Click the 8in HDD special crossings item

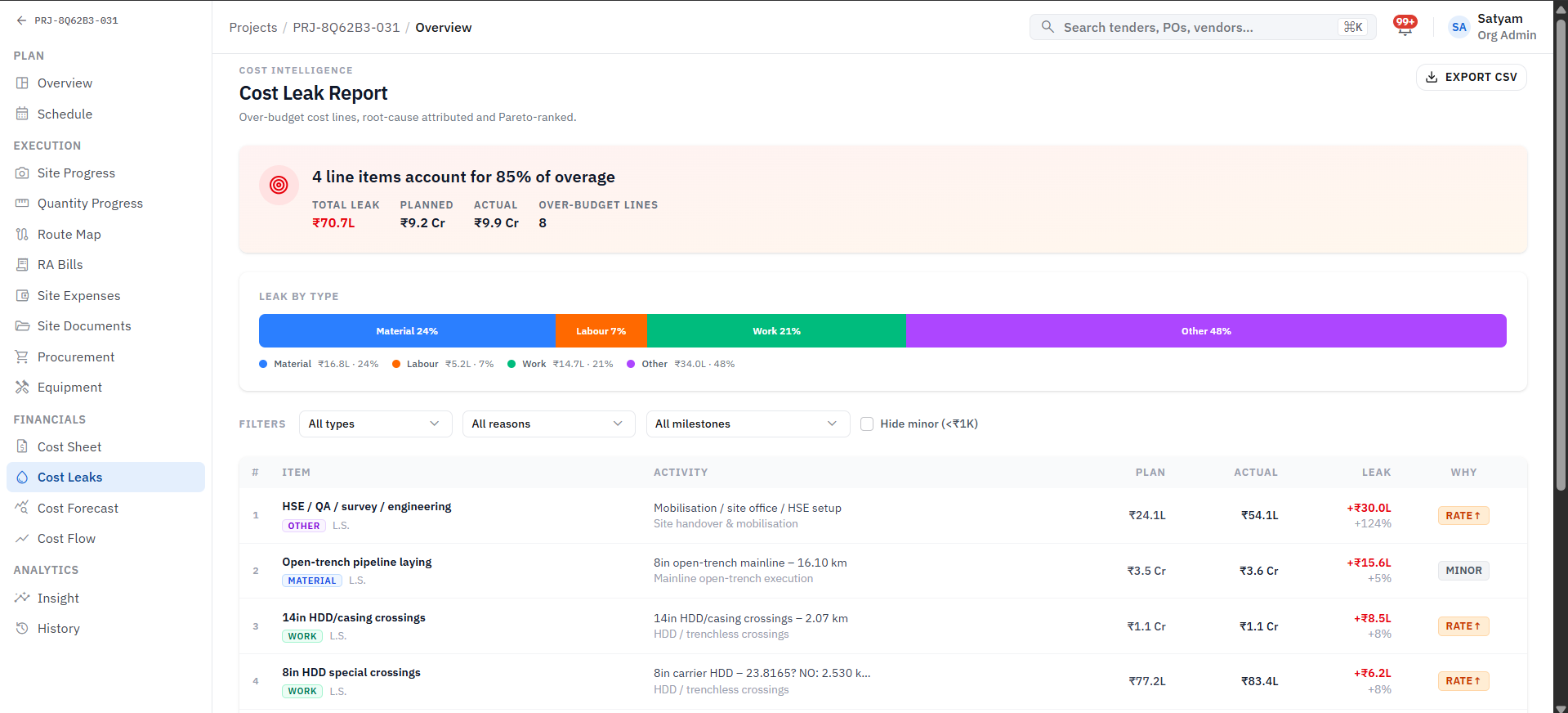tap(351, 673)
